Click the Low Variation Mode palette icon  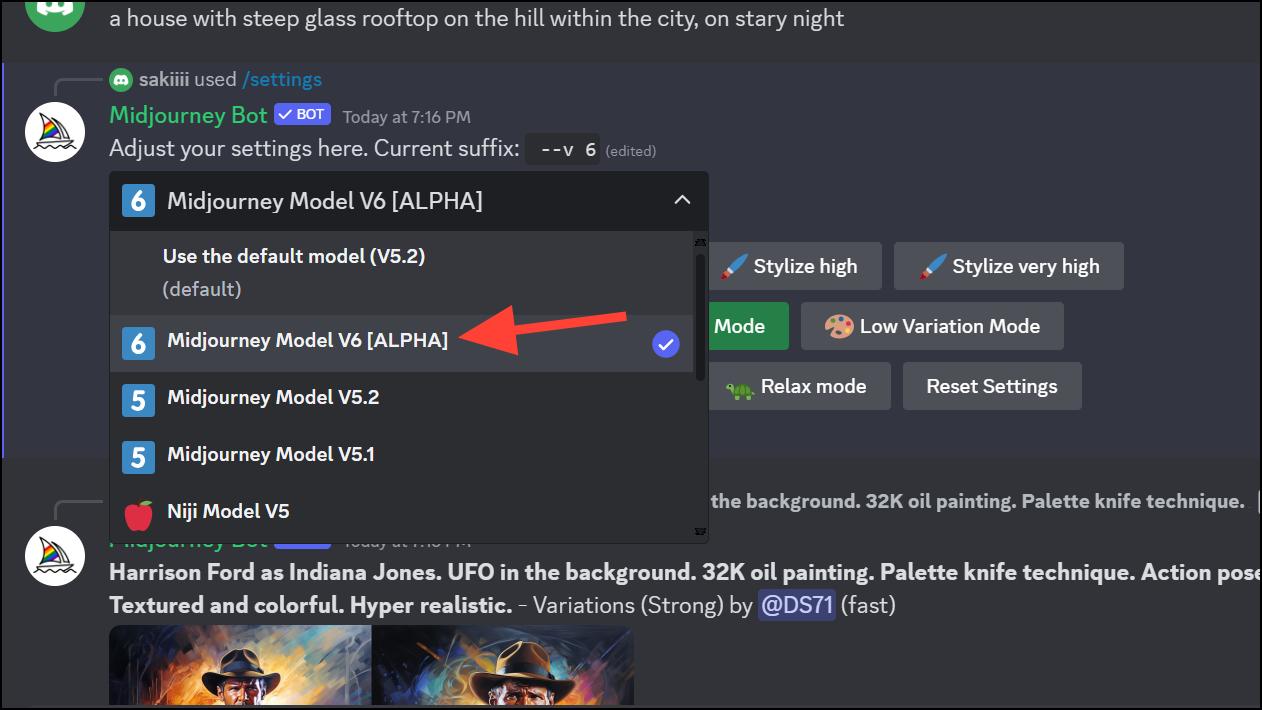[x=842, y=326]
